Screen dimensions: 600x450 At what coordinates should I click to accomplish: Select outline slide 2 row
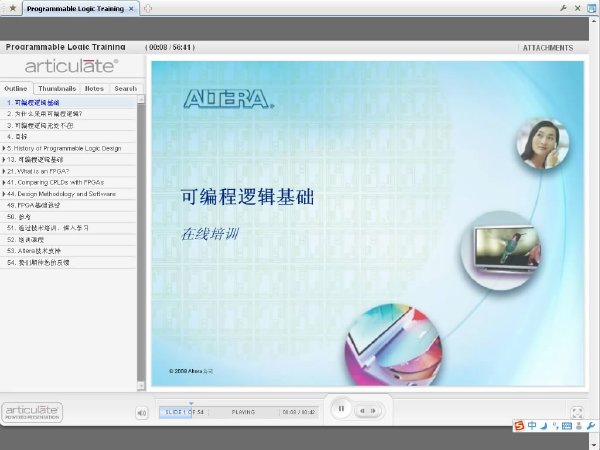[x=68, y=114]
